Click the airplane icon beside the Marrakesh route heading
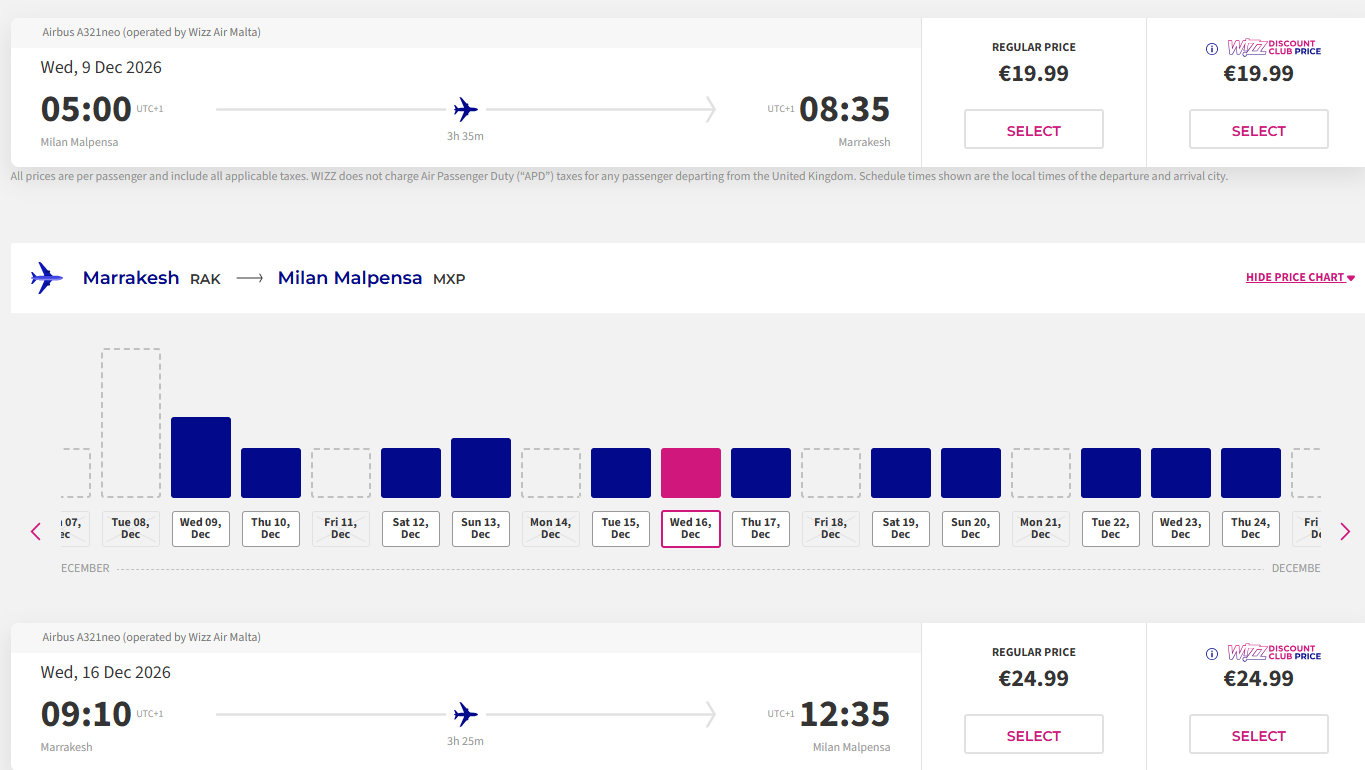The image size is (1365, 770). pos(47,278)
